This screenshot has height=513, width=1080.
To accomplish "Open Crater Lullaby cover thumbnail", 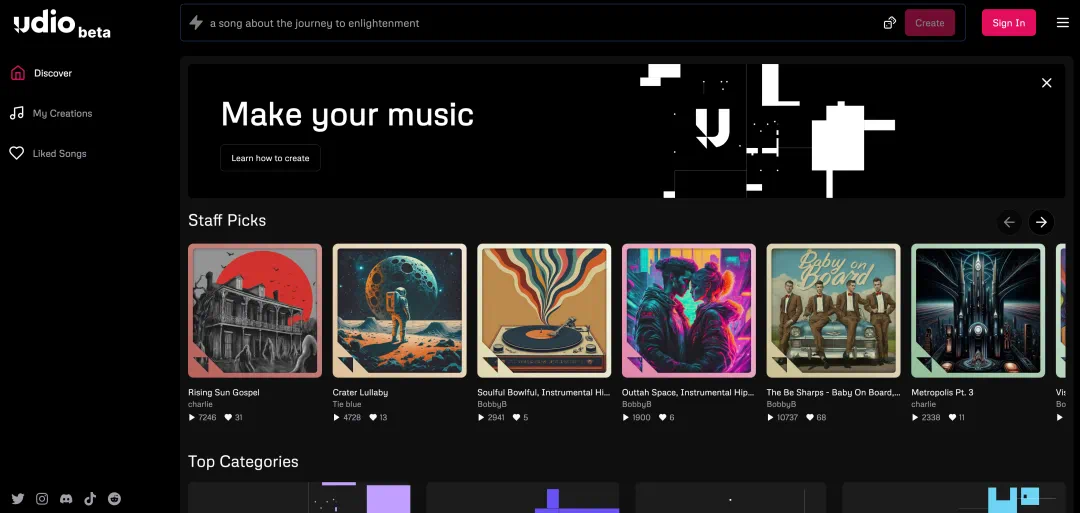I will (x=399, y=311).
